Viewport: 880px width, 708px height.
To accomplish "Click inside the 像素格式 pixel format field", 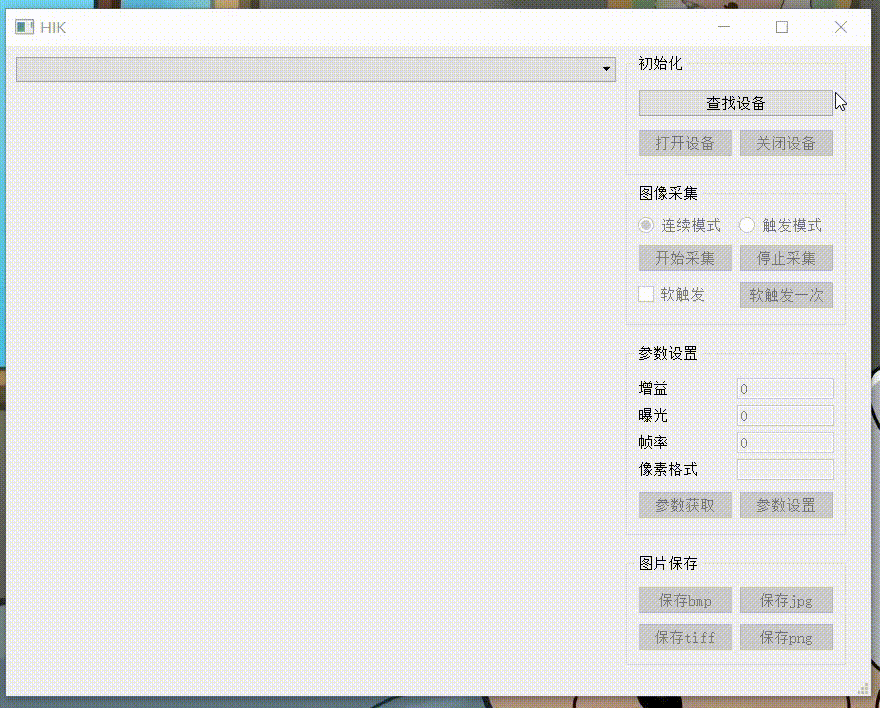I will [785, 469].
